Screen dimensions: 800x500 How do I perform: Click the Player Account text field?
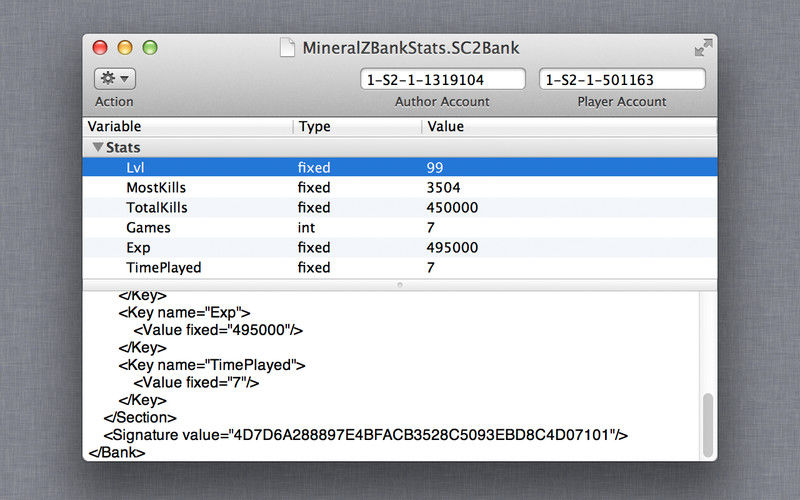click(621, 79)
